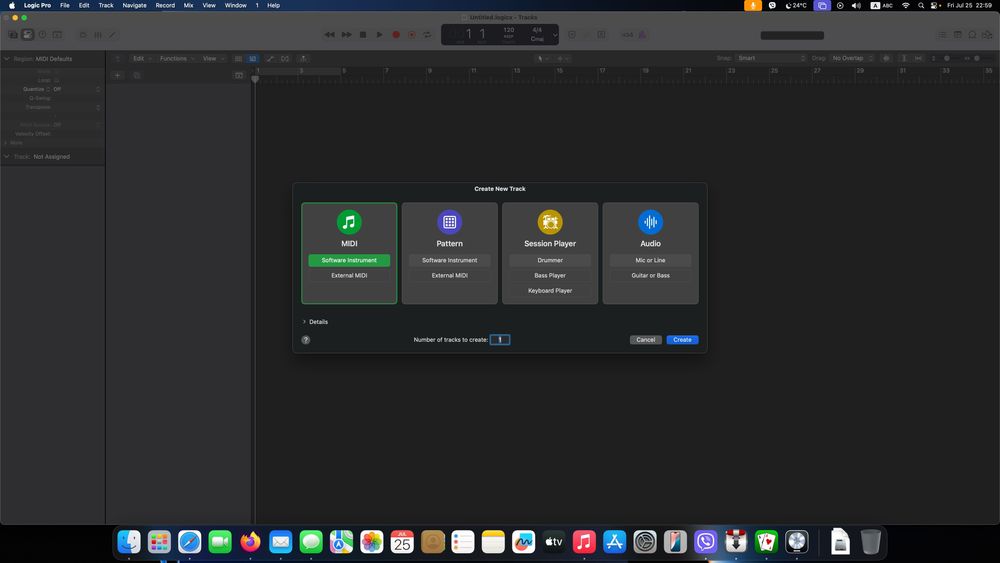The height and width of the screenshot is (563, 1000).
Task: Open the LCD display mode dropdown arrow
Action: click(554, 34)
